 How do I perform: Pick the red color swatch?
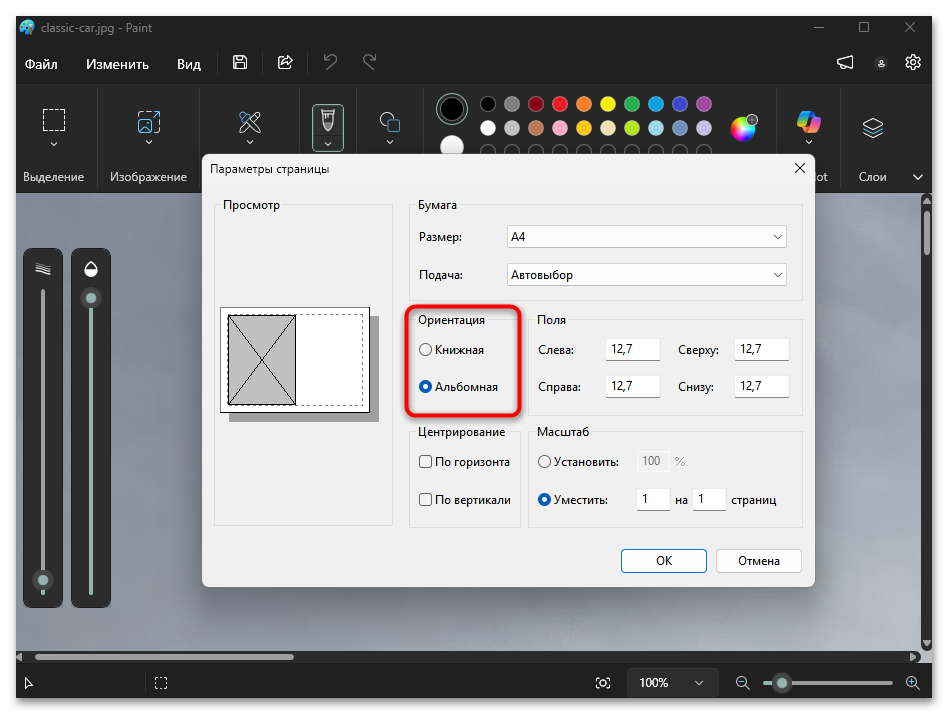pyautogui.click(x=560, y=104)
